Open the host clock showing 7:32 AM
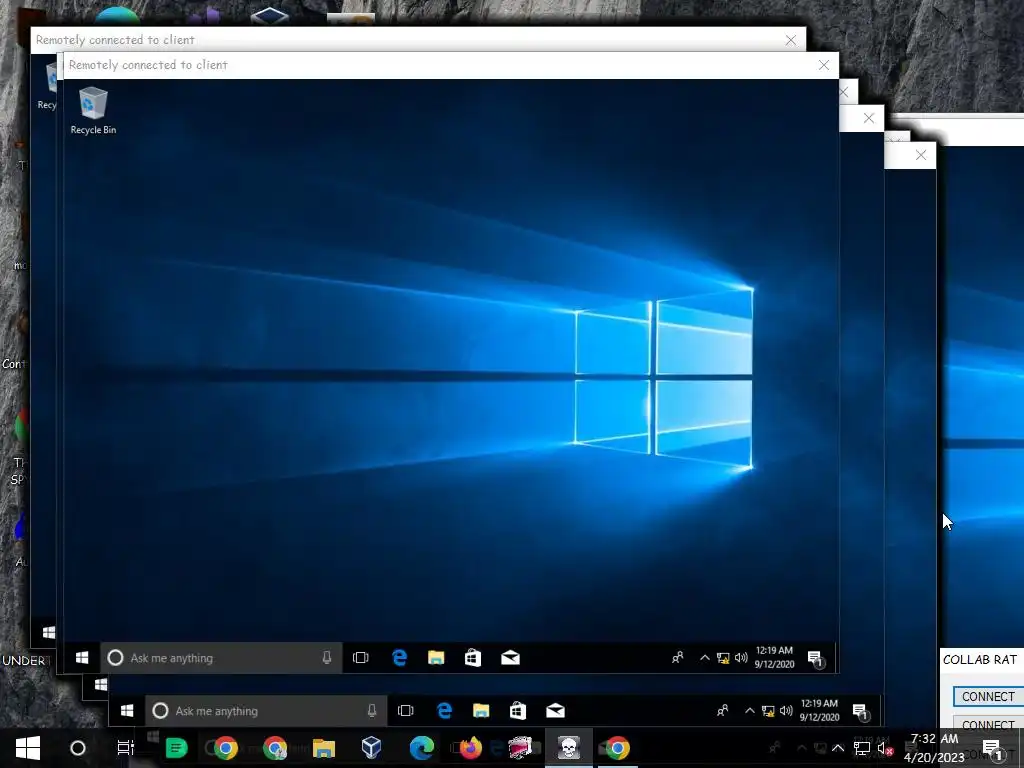The height and width of the screenshot is (768, 1024). [x=935, y=748]
